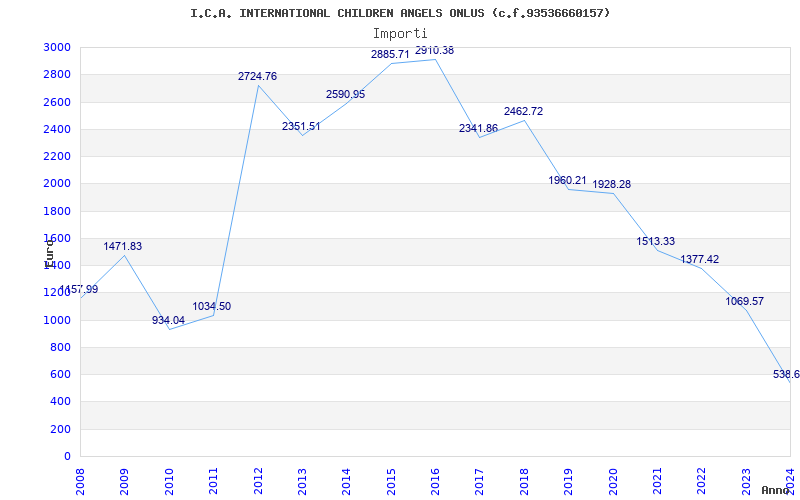Select the 2014 x-axis year label

point(346,481)
